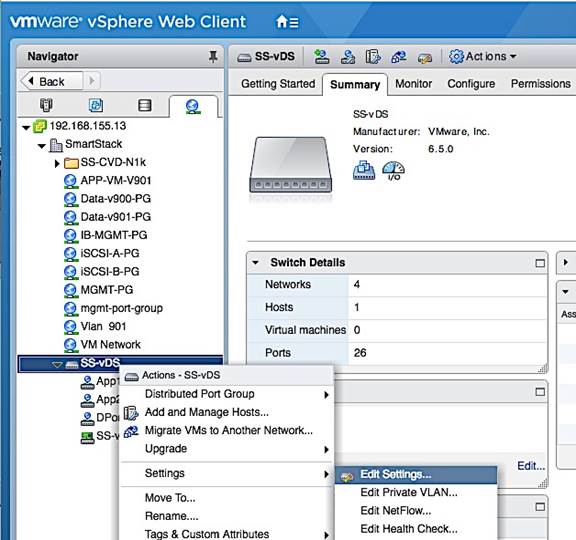Switch to the Monitor tab

413,84
